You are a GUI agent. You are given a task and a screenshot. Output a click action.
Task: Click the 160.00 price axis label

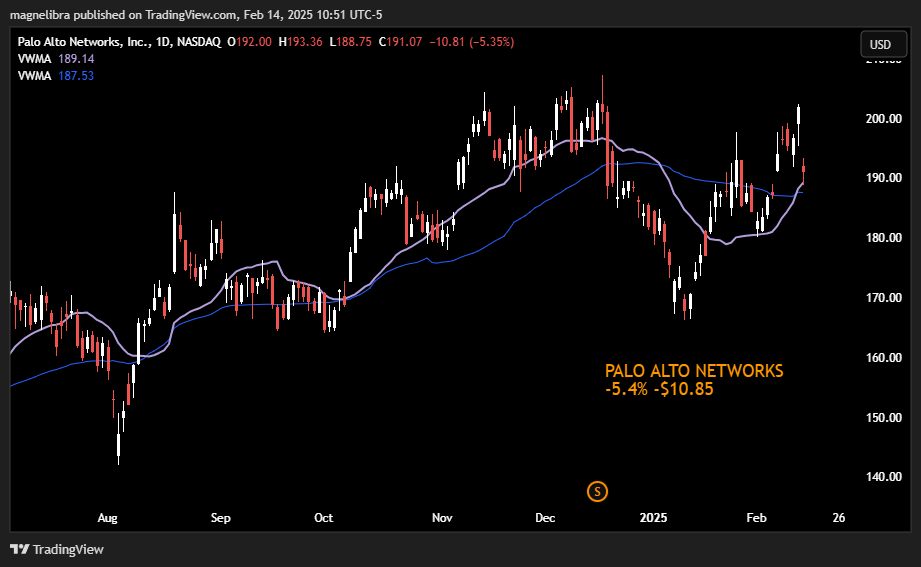[883, 357]
